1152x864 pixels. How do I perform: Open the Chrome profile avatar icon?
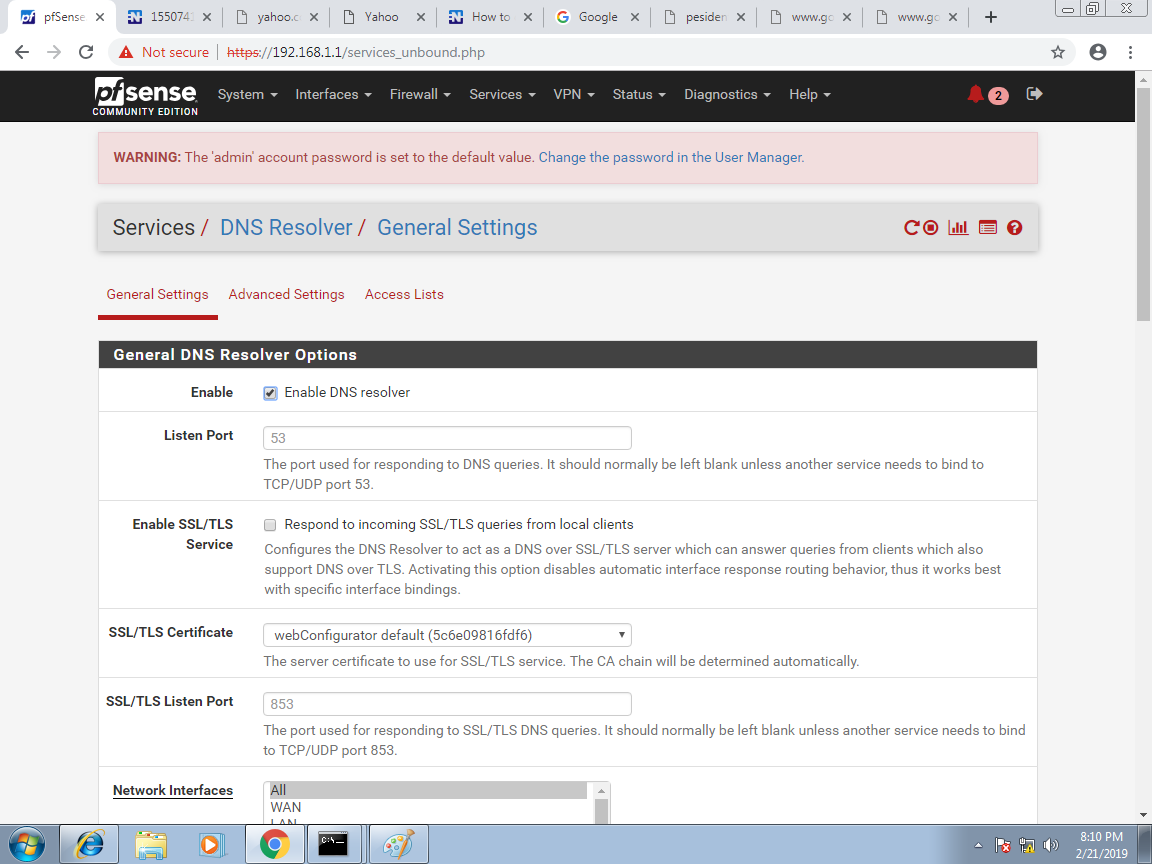(1098, 52)
